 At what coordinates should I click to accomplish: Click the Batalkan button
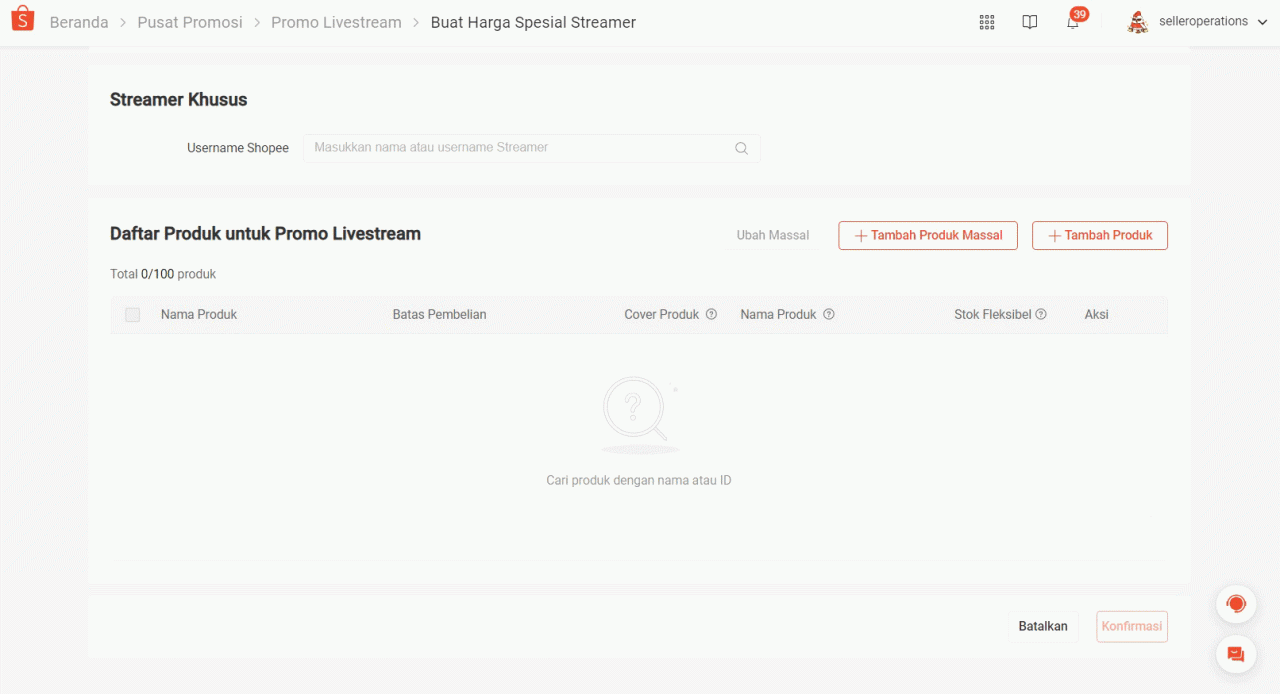coord(1042,626)
